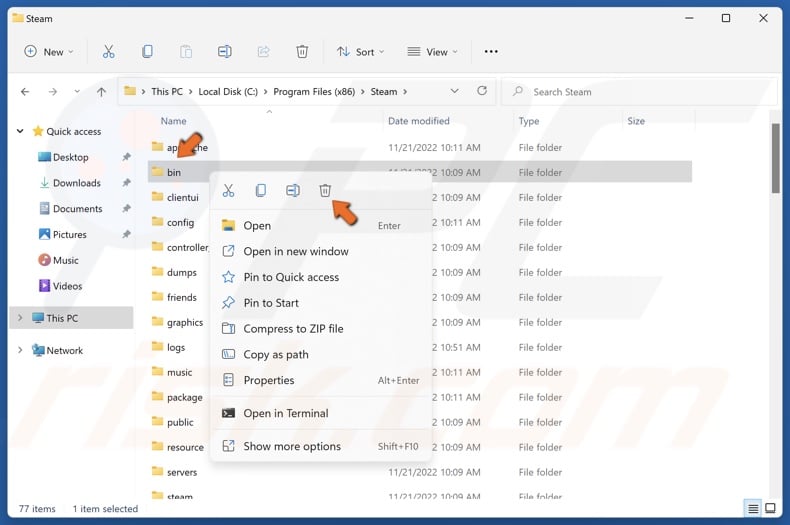Open the New dropdown menu
Screen dimensions: 790x525
coord(49,51)
